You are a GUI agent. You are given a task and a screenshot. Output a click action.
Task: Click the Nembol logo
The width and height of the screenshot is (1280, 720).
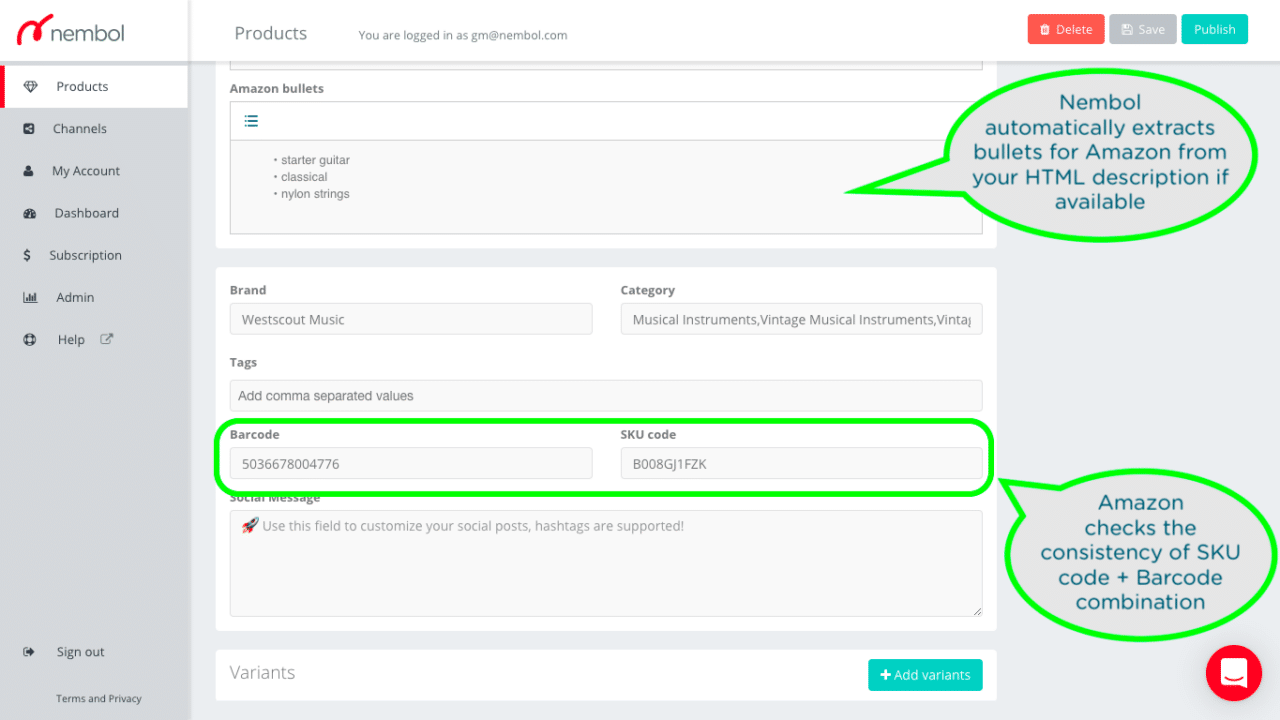[70, 31]
